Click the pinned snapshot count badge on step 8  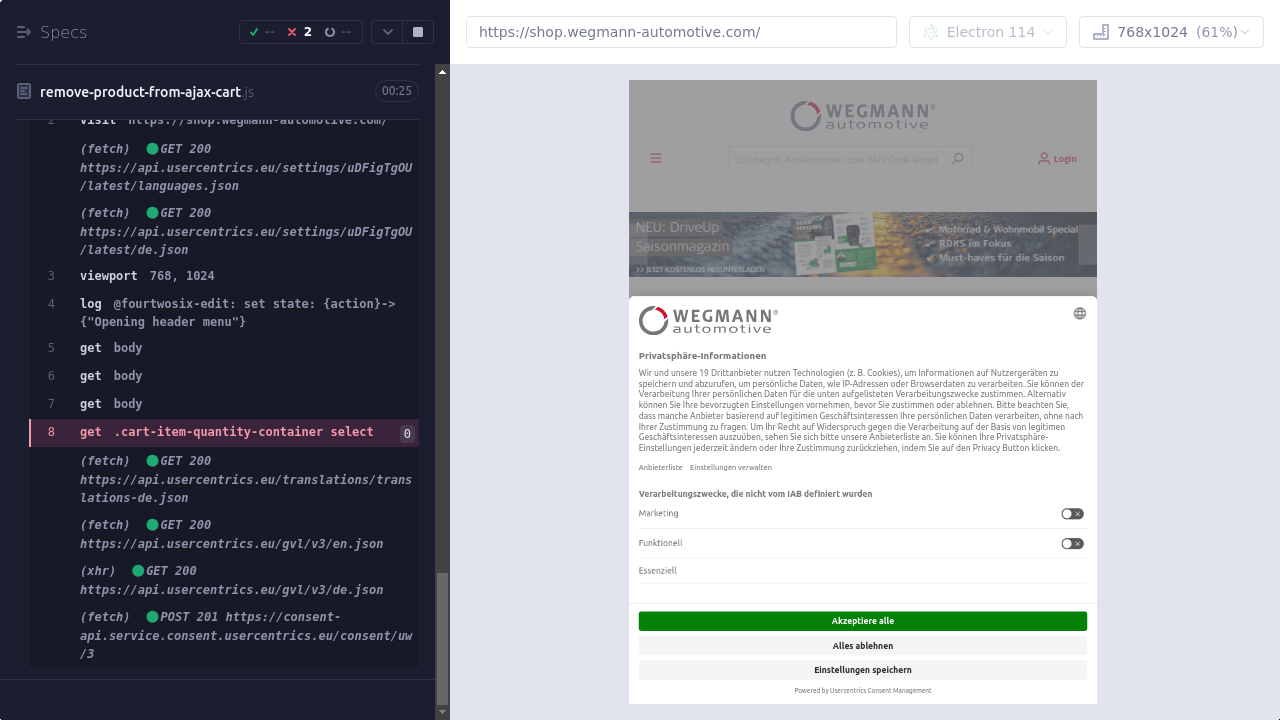[406, 433]
